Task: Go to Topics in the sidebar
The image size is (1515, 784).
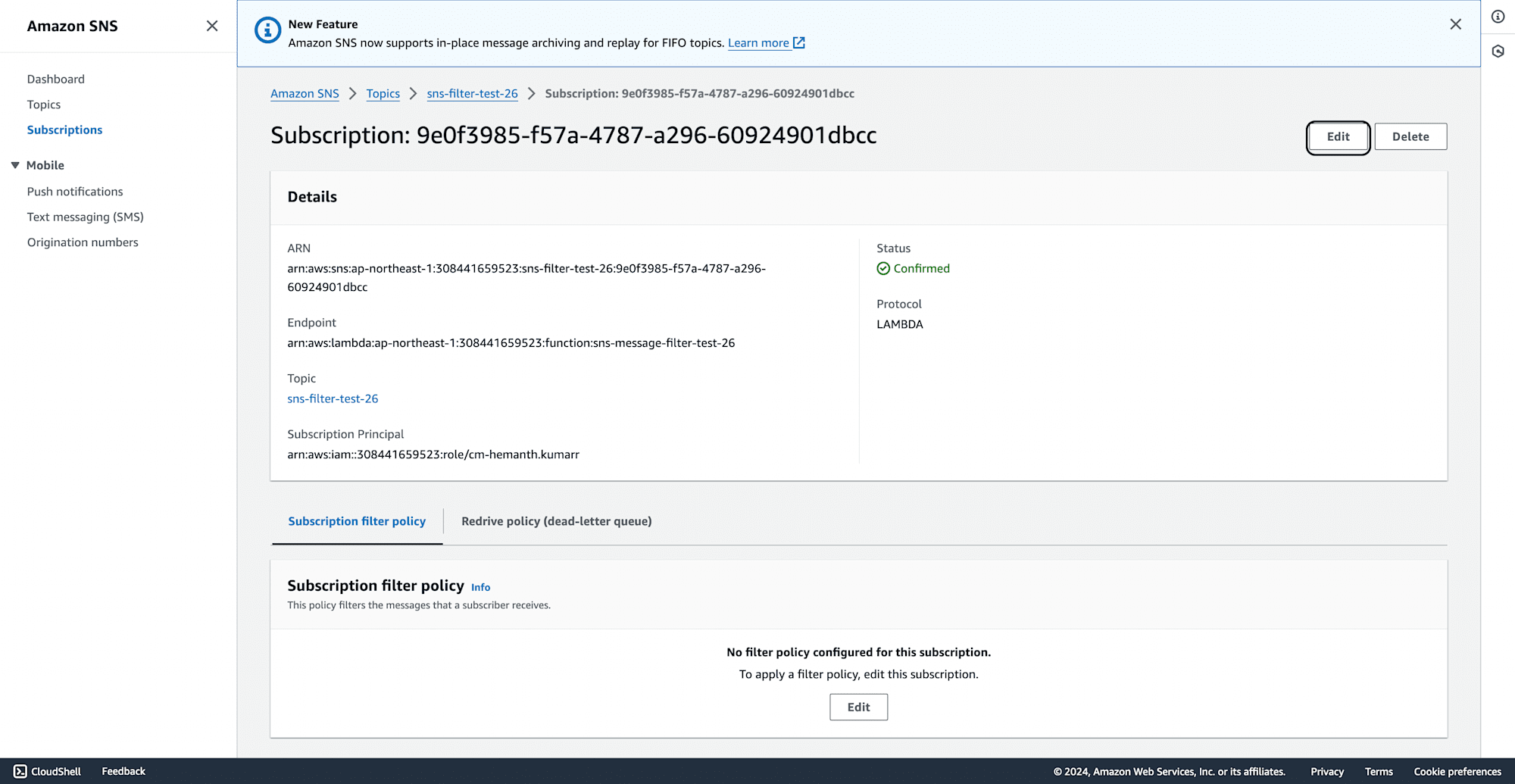Action: click(44, 105)
